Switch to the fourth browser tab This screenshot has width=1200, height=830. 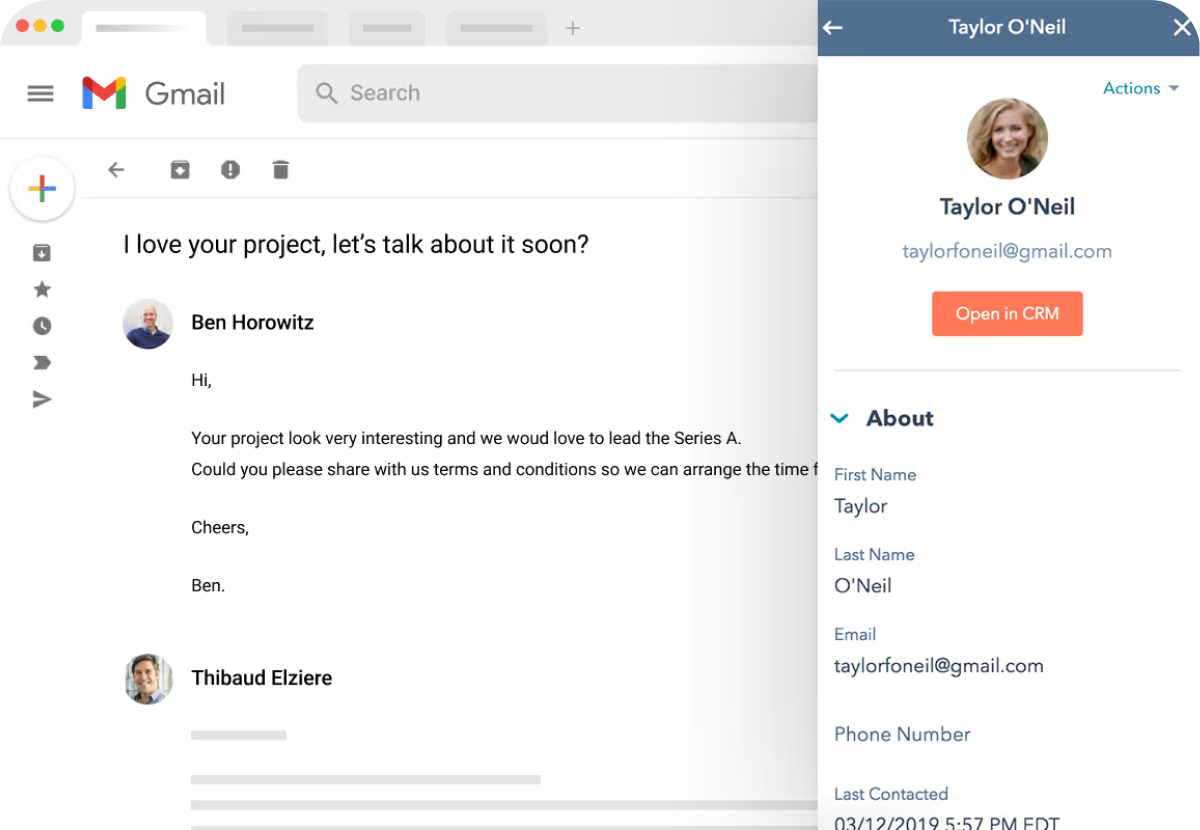point(496,29)
